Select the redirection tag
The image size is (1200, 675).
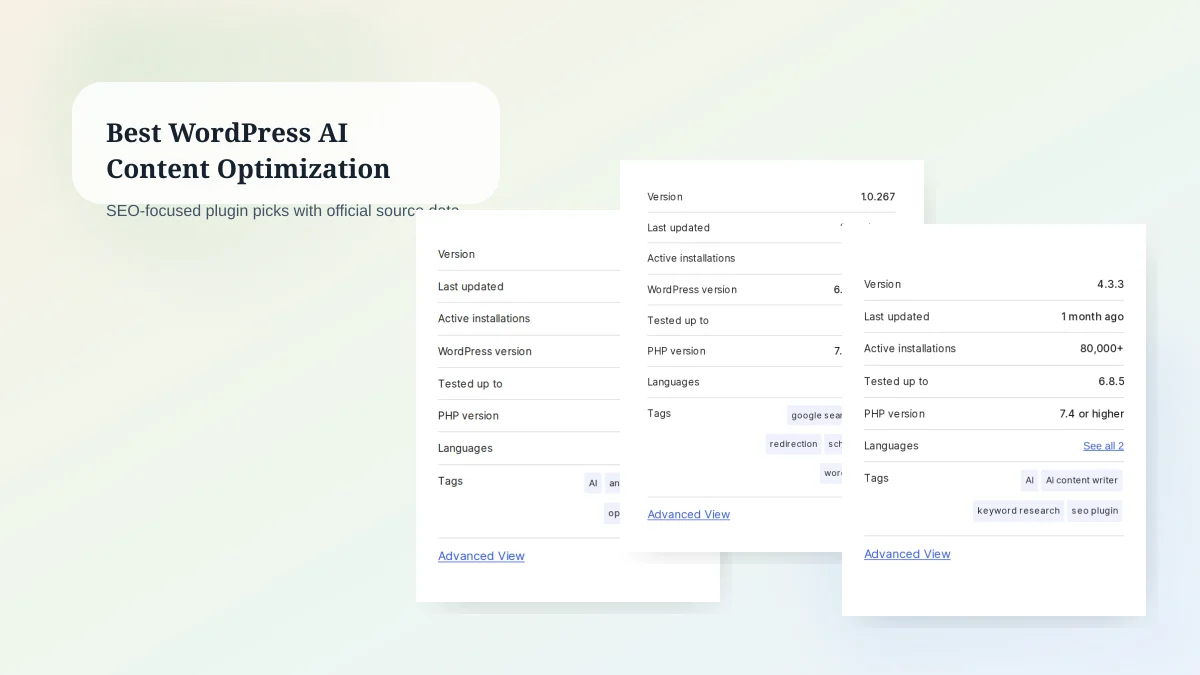click(x=793, y=444)
